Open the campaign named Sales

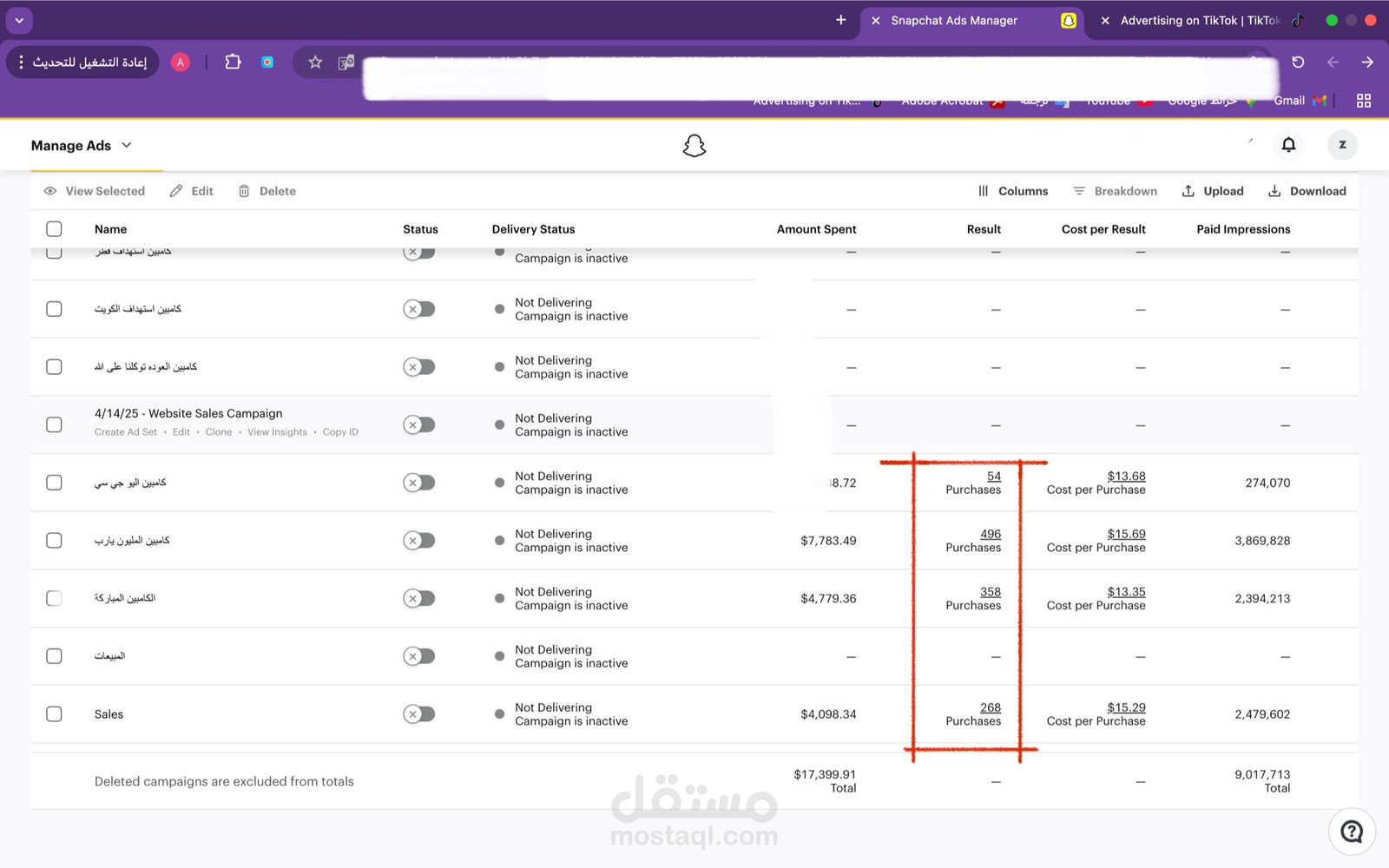pyautogui.click(x=109, y=714)
